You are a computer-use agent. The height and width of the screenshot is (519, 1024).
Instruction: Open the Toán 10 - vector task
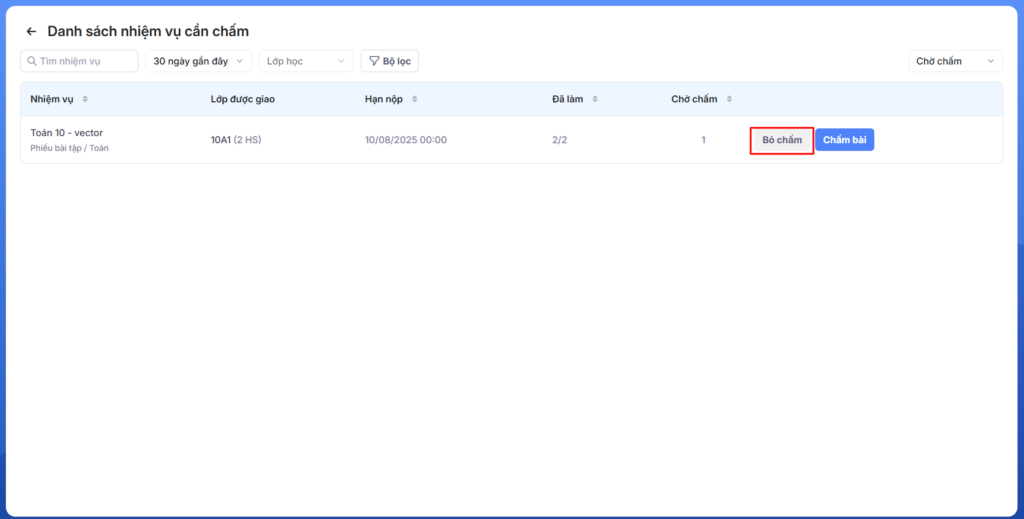67,132
